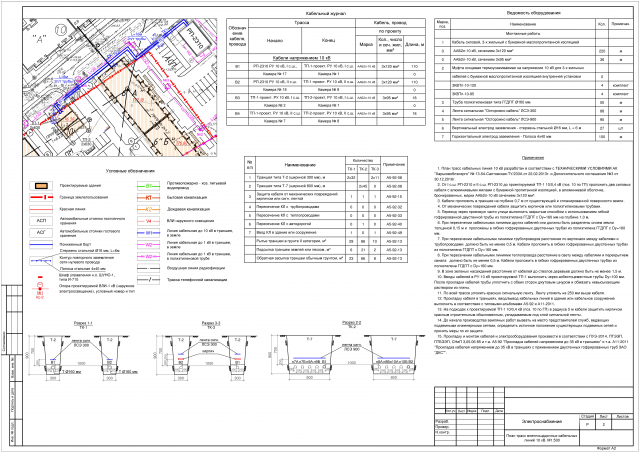This screenshot has height=452, width=640.
Task: Click the 'Разрез 2-2' section title
Action: pos(352,323)
